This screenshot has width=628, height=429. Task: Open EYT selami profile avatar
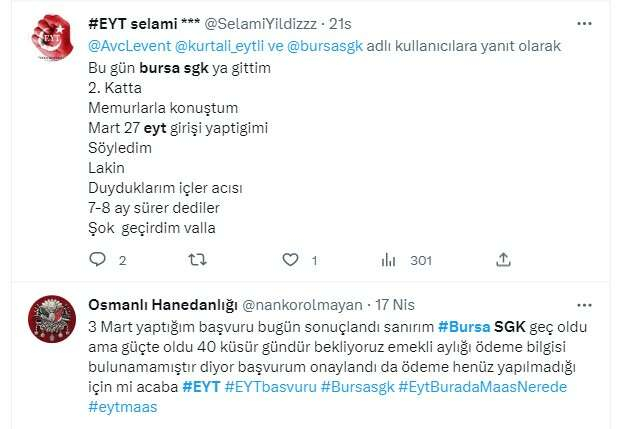52,38
